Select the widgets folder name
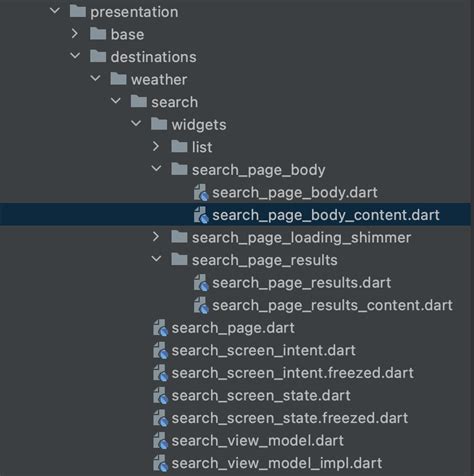Viewport: 474px width, 476px height. pyautogui.click(x=199, y=125)
